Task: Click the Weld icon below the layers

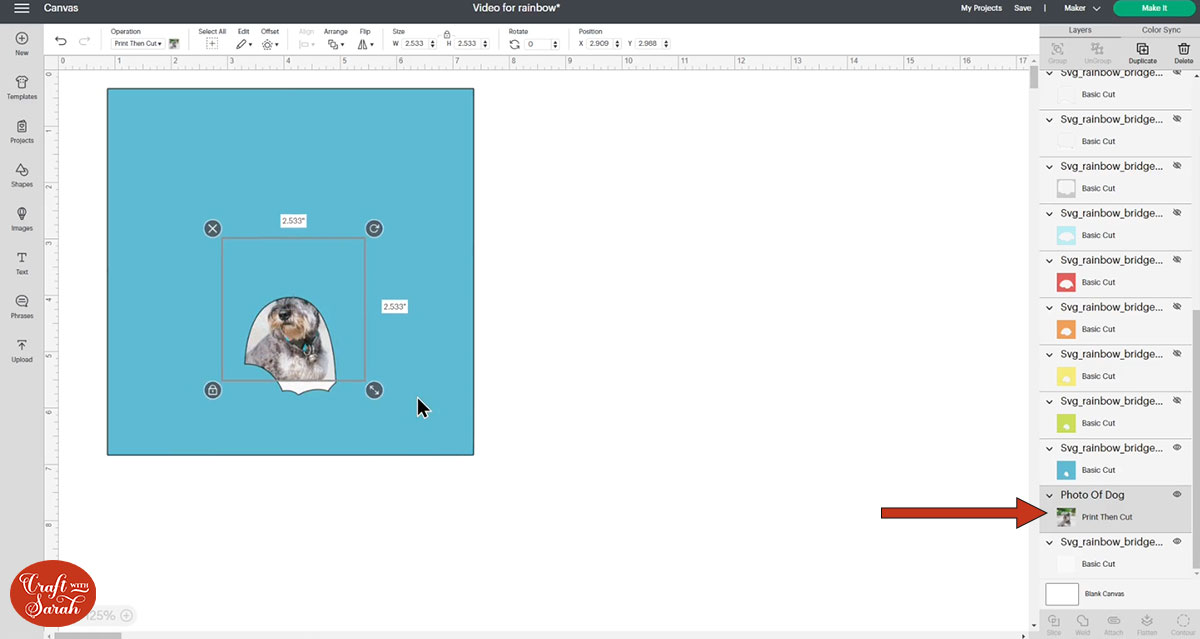Action: [x=1083, y=622]
